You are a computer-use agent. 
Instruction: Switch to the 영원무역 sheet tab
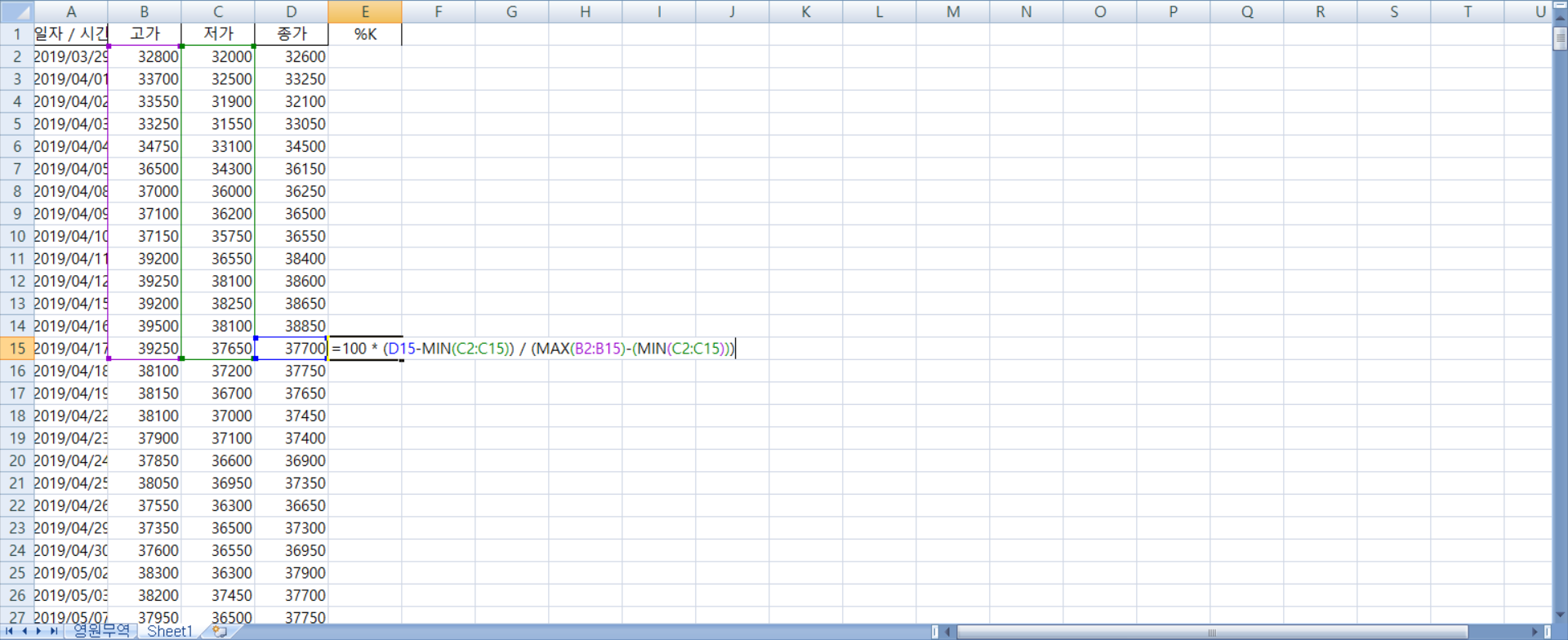[x=101, y=631]
